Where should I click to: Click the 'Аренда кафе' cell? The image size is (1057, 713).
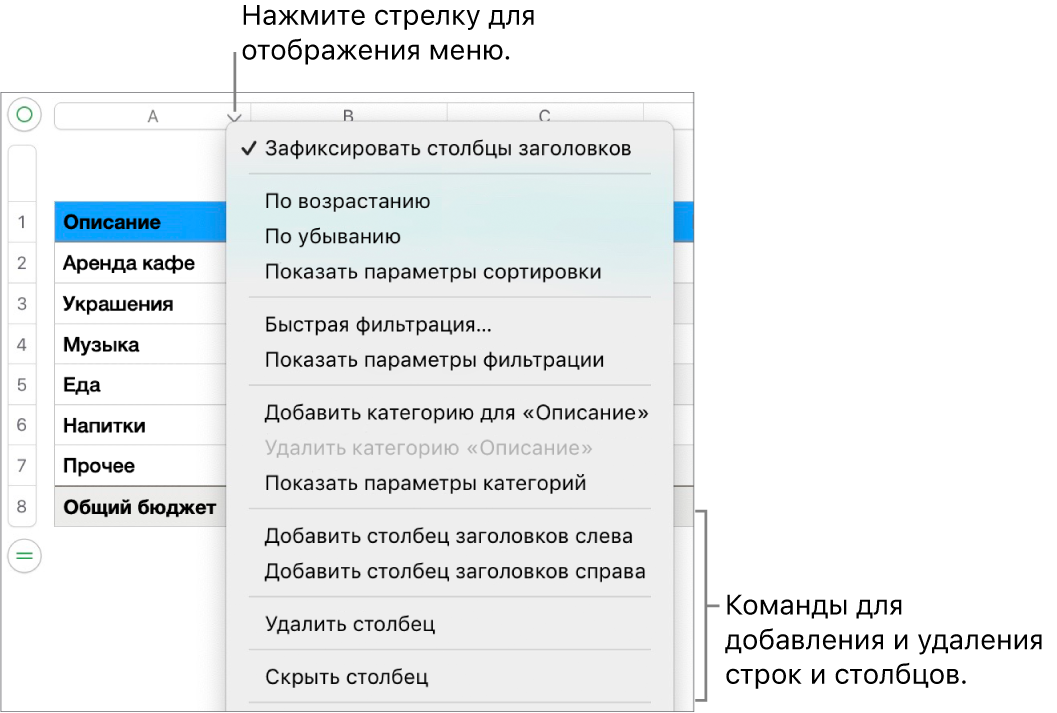coord(140,263)
